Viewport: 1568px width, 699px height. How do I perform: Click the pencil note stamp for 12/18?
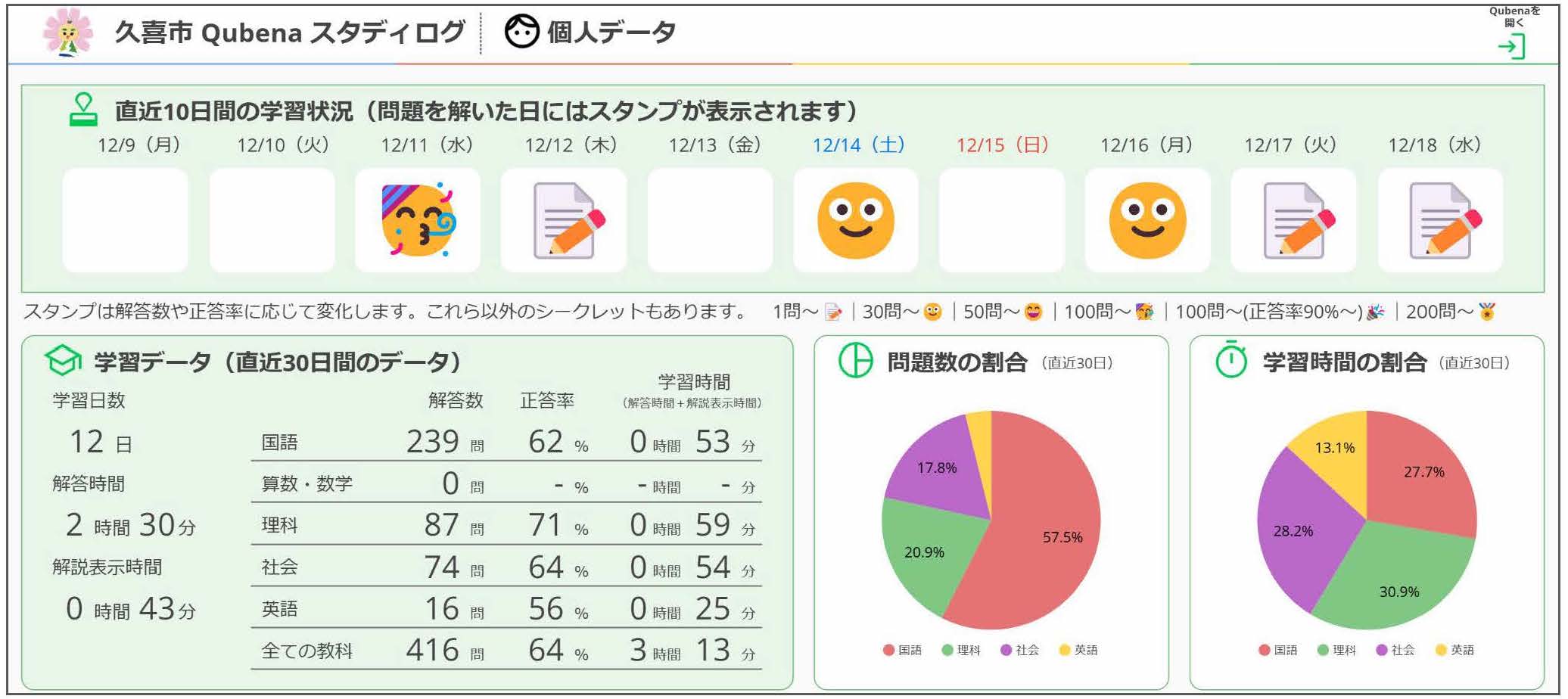pos(1441,220)
